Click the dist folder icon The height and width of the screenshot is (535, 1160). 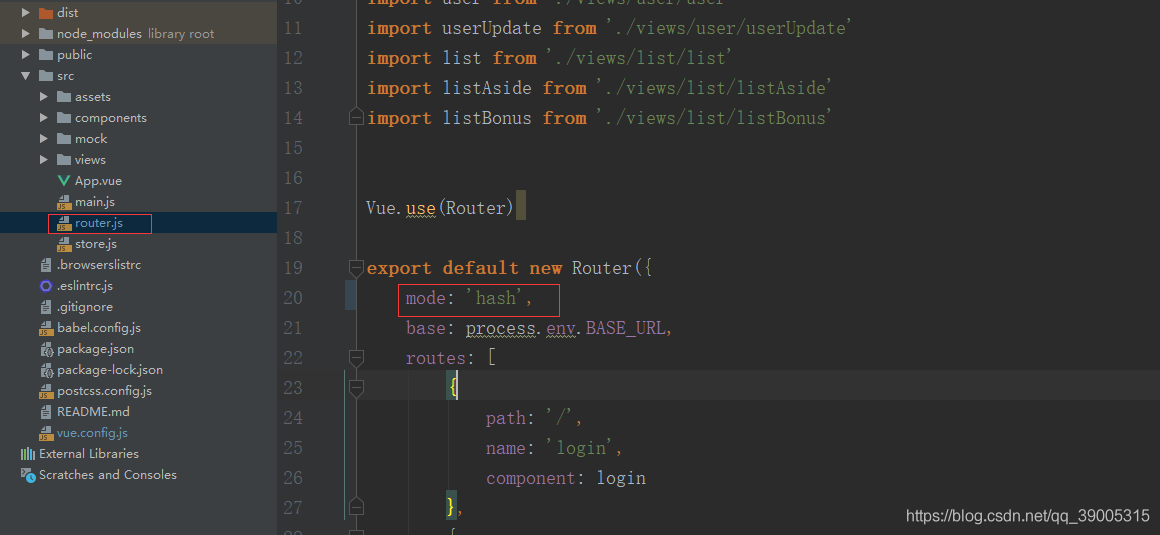click(x=45, y=13)
